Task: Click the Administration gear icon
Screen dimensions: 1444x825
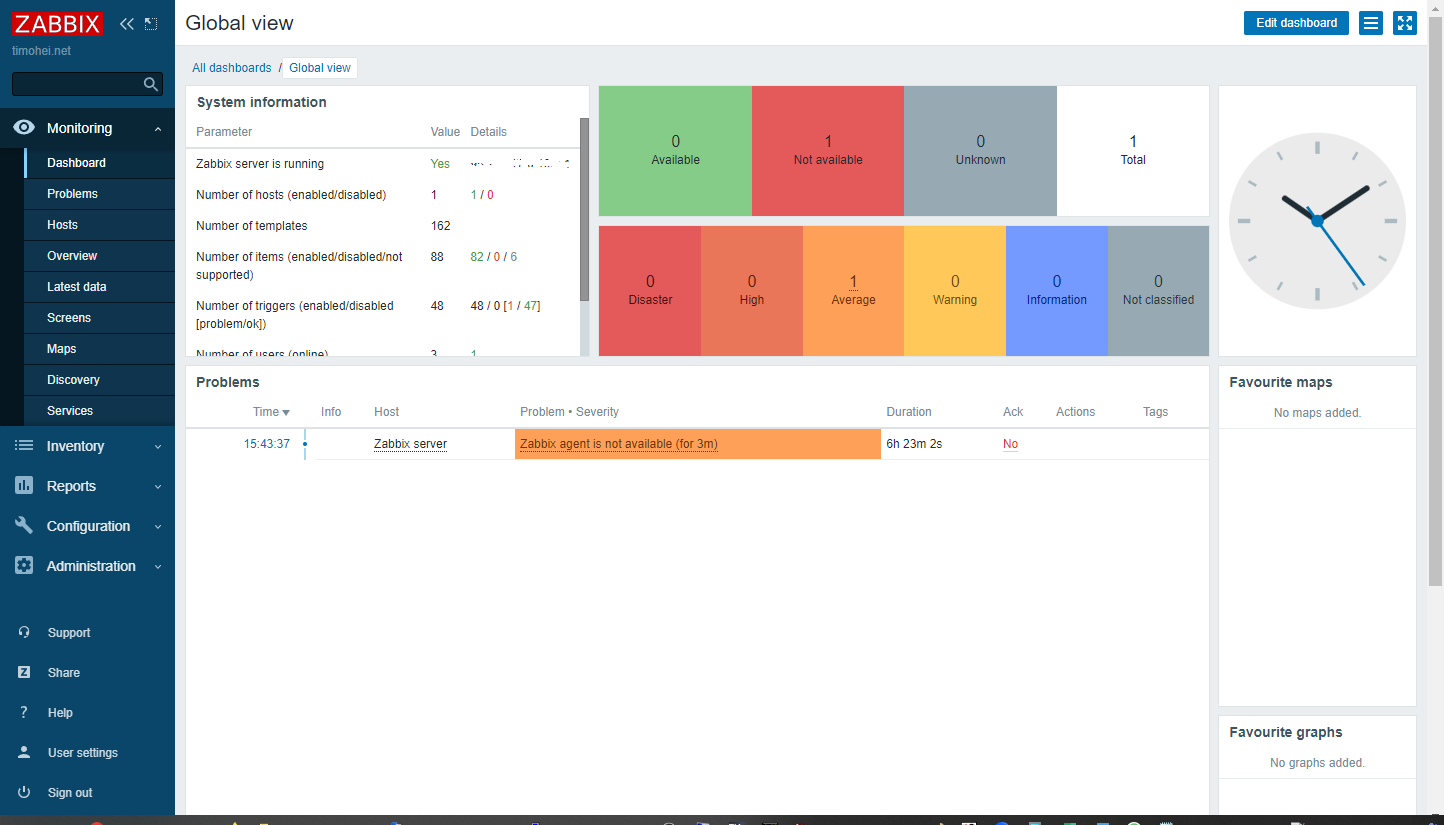Action: 24,566
